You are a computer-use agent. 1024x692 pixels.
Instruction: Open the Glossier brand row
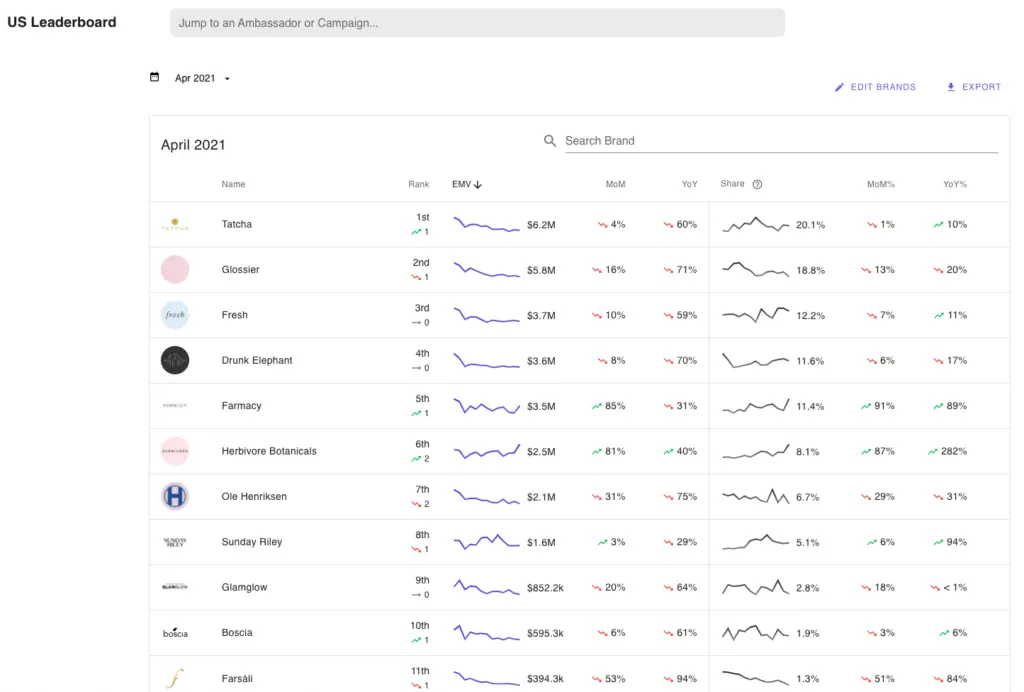(241, 270)
